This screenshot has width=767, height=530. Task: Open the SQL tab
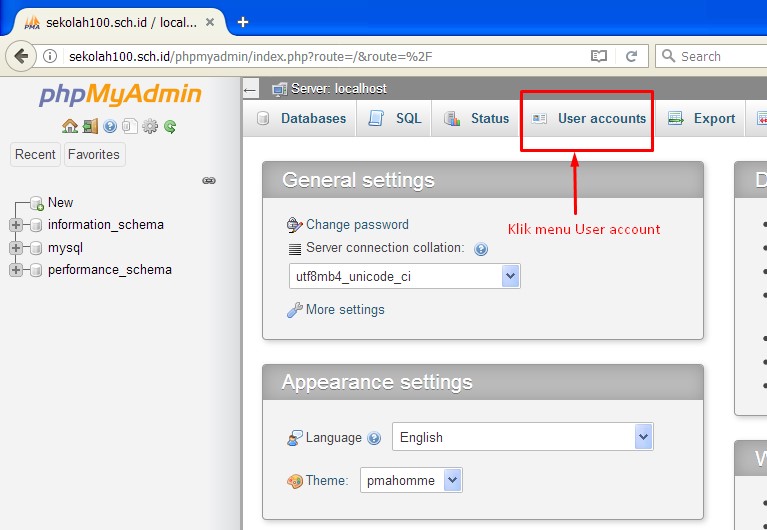click(396, 118)
